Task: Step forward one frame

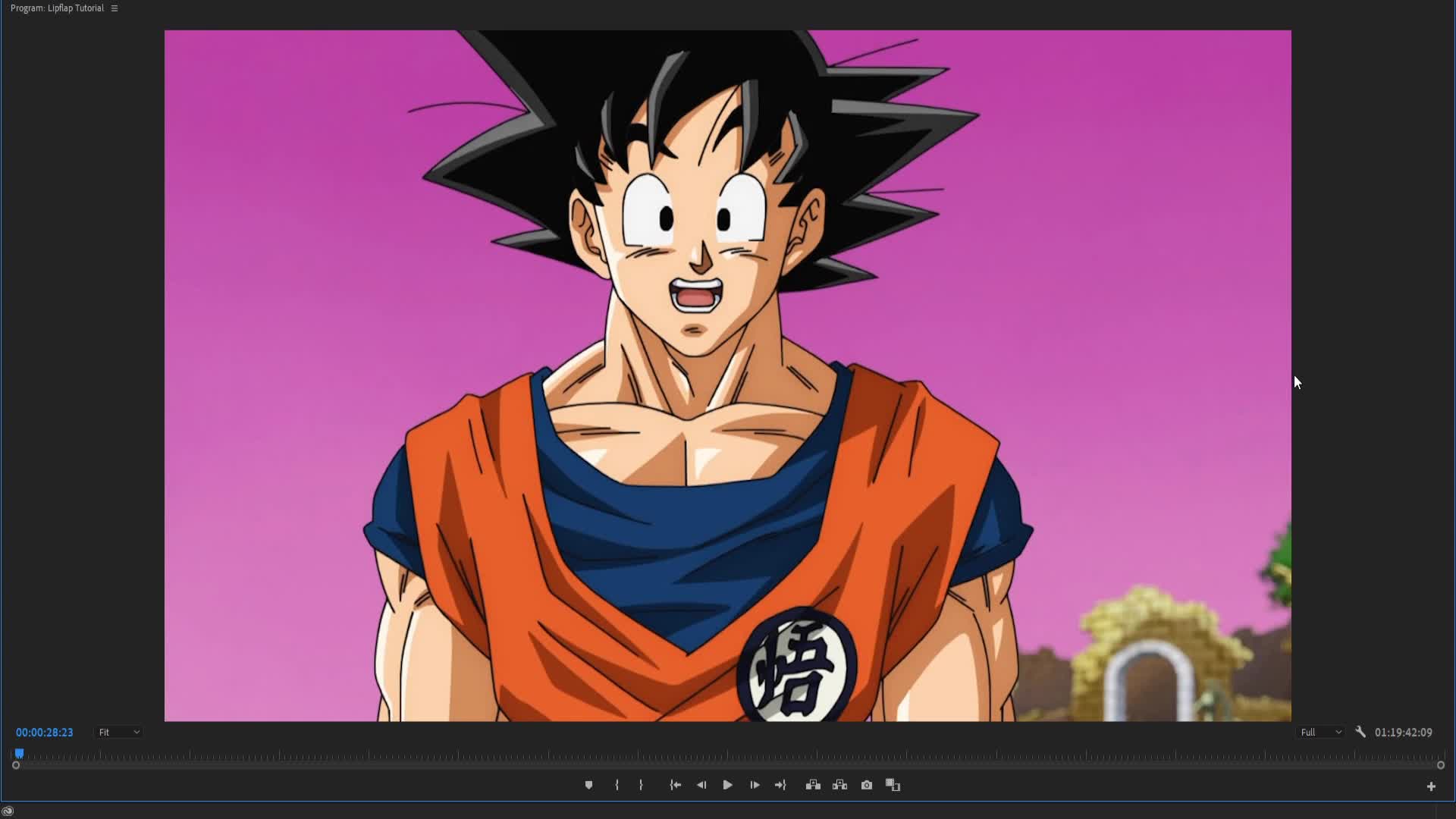Action: pyautogui.click(x=755, y=785)
